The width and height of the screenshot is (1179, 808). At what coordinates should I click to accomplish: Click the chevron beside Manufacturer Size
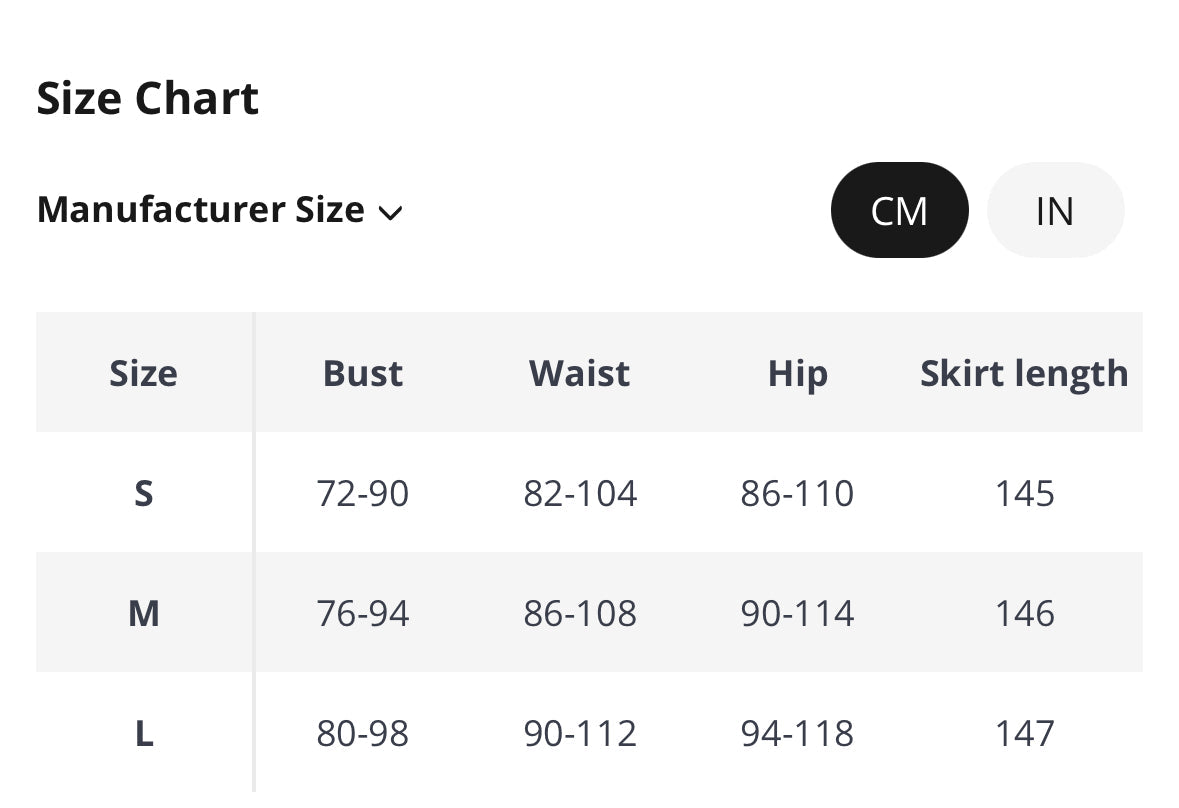click(x=391, y=213)
